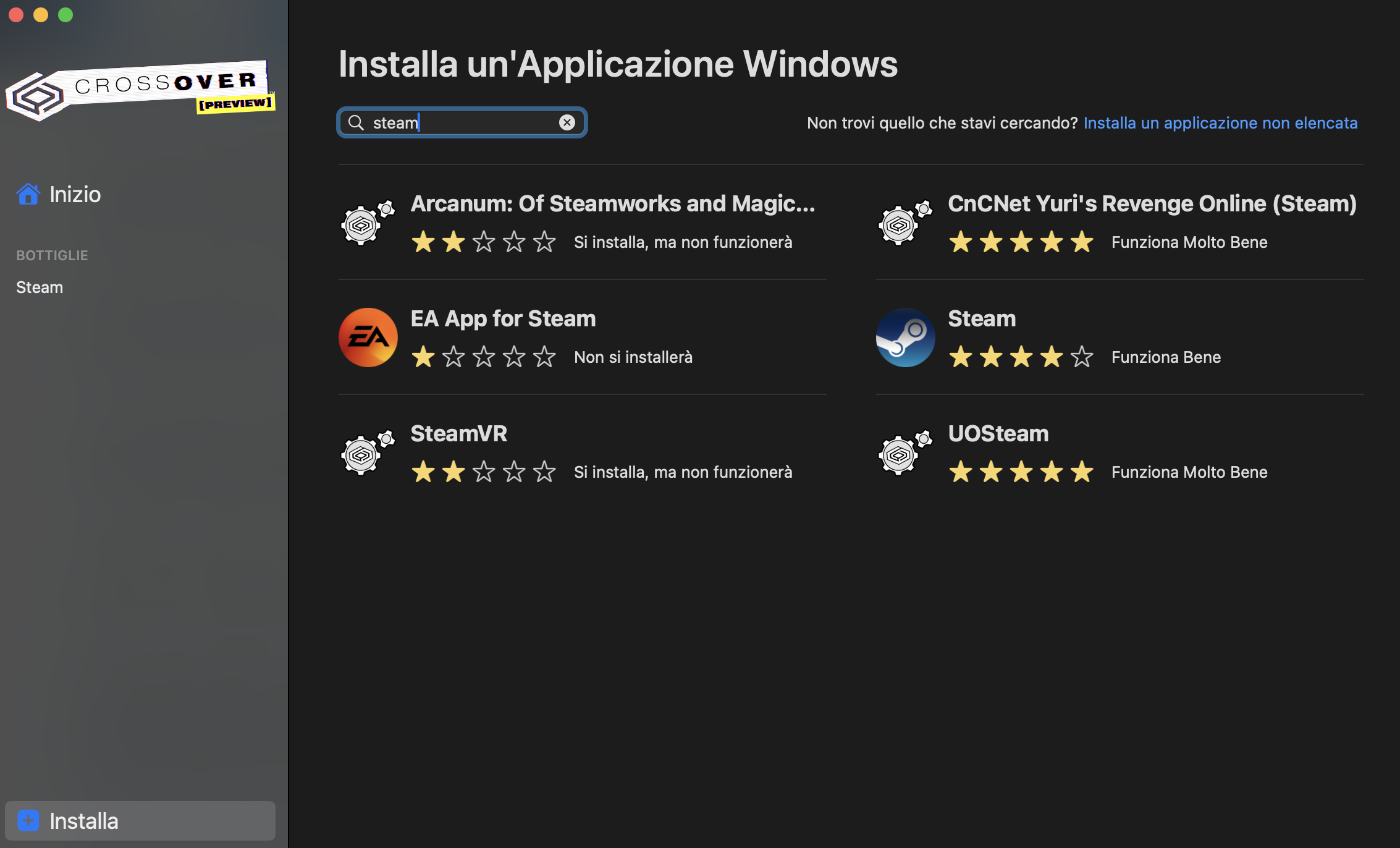Click the Steam four-star rating row

[1021, 357]
